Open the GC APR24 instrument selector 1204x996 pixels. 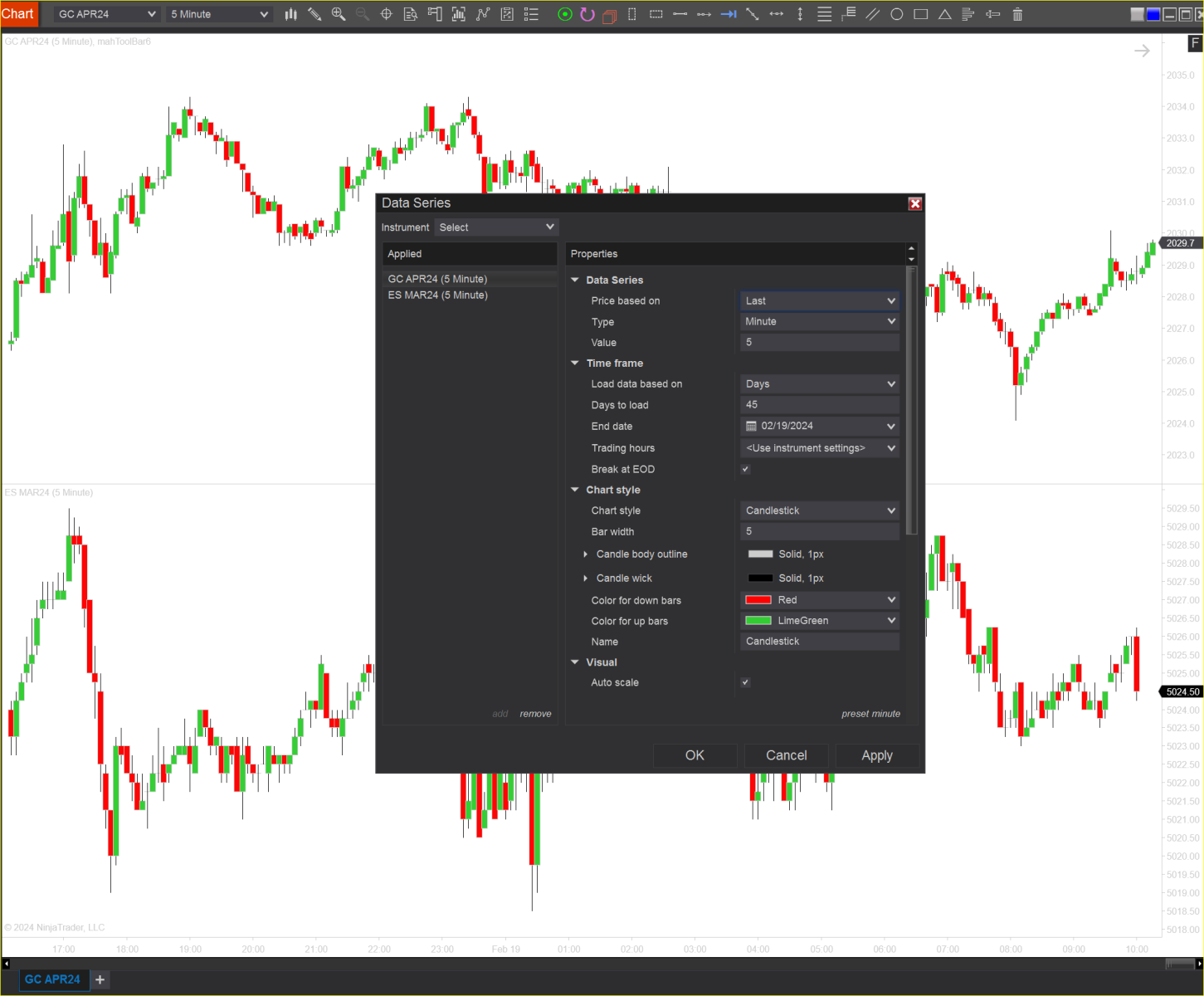pyautogui.click(x=106, y=14)
